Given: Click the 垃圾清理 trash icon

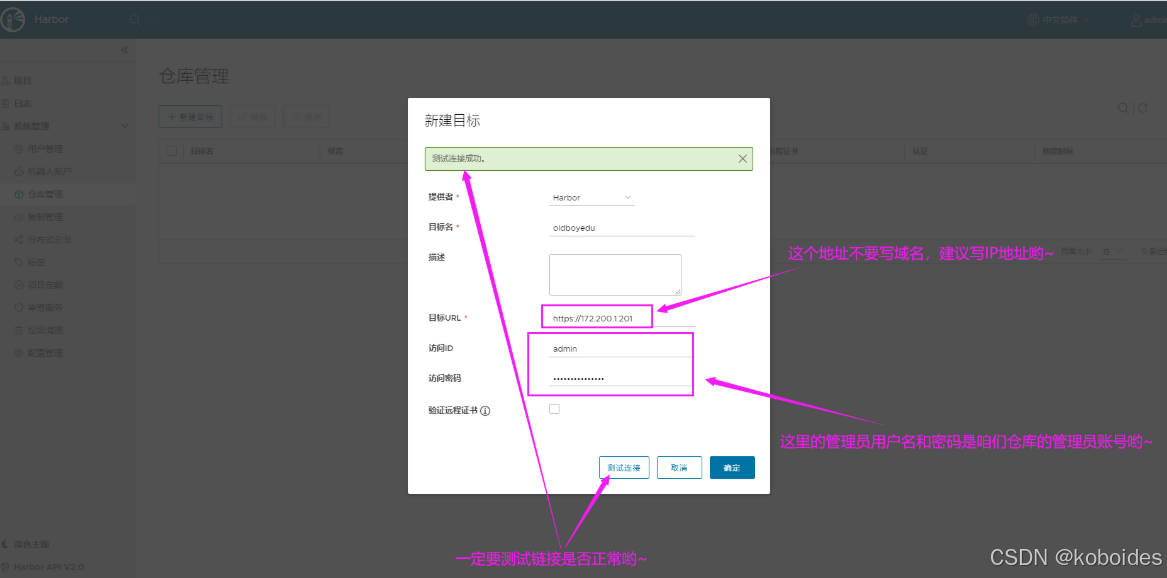Looking at the screenshot, I should point(20,330).
